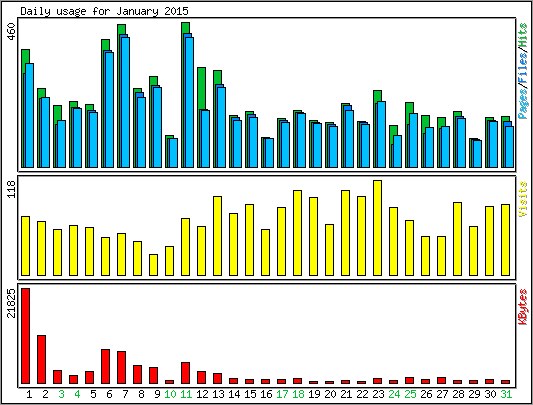Click the cyan Pages bar for day 1
Image resolution: width=533 pixels, height=405 pixels.
point(30,115)
